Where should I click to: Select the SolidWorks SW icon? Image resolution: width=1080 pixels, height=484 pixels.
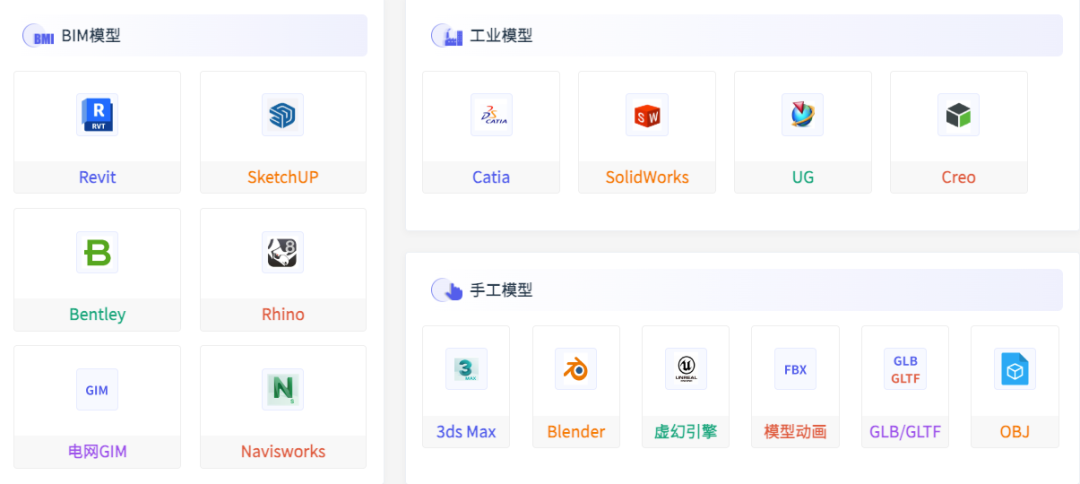pos(647,114)
